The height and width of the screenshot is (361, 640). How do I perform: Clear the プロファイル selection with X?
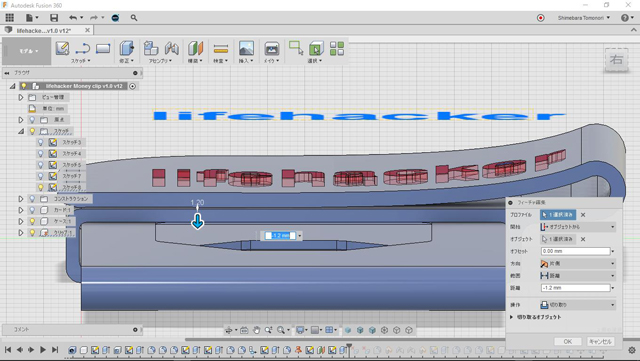coord(583,215)
